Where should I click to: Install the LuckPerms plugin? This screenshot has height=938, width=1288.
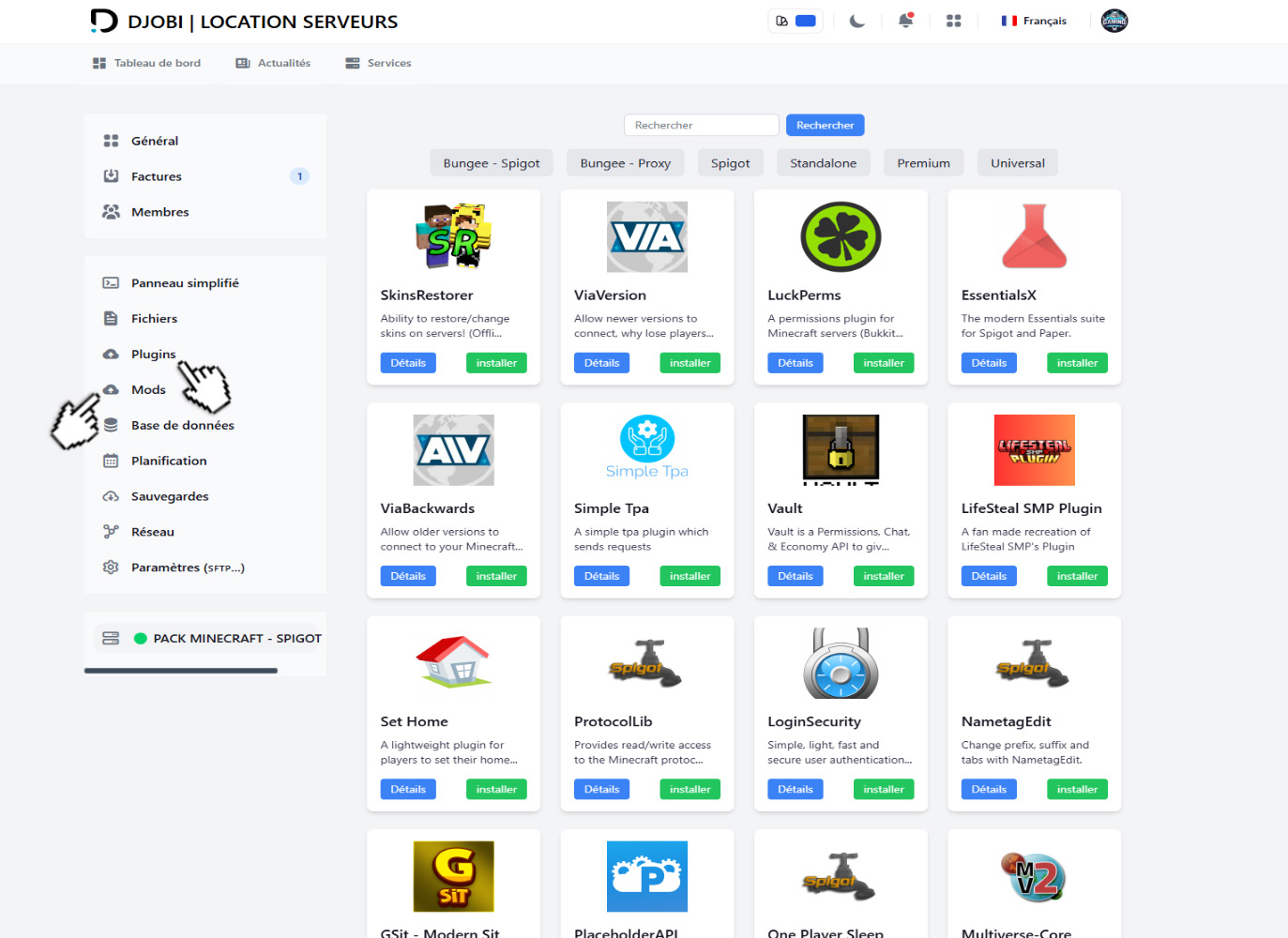pos(884,363)
